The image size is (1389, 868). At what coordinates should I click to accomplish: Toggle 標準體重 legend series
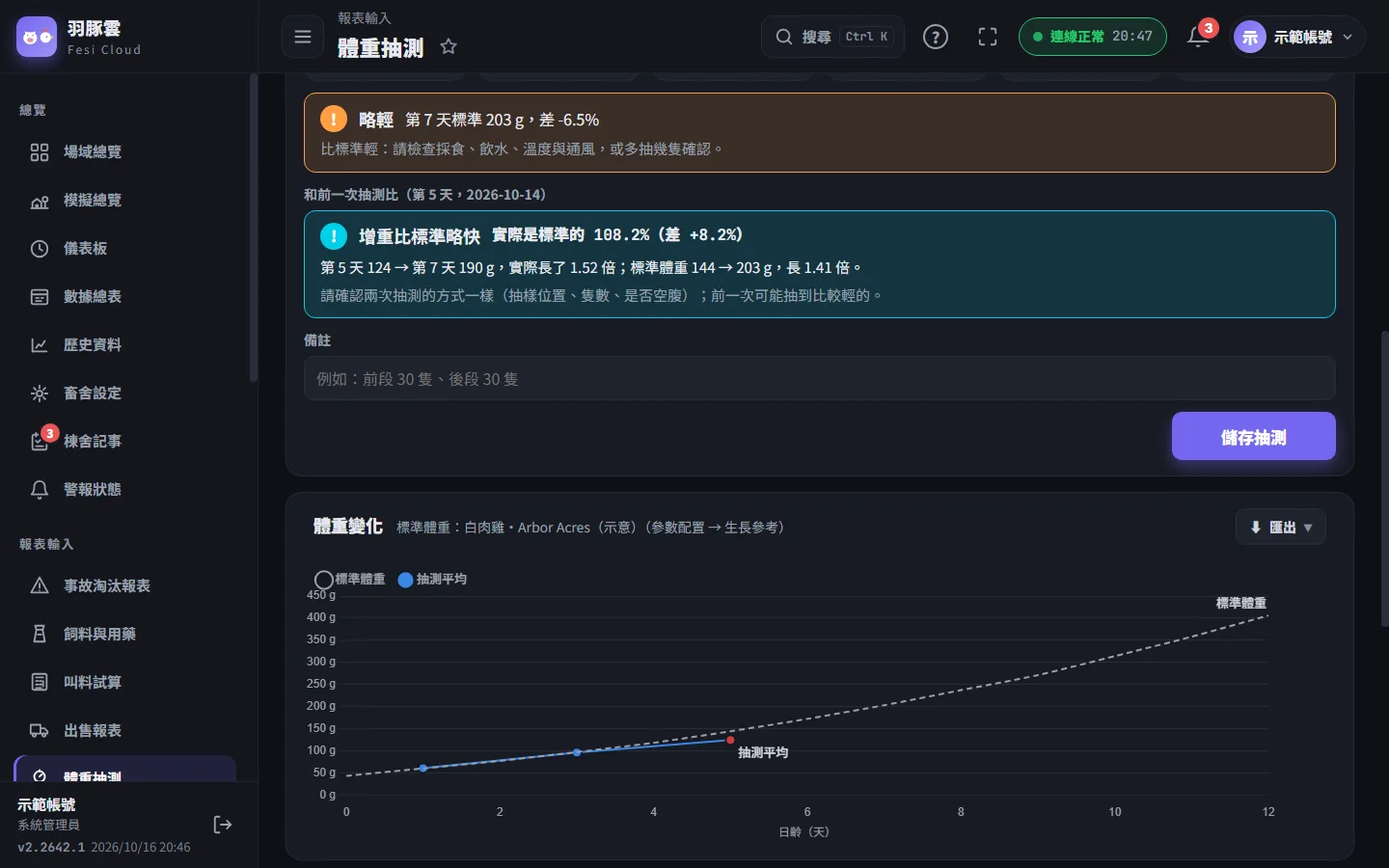pyautogui.click(x=350, y=579)
